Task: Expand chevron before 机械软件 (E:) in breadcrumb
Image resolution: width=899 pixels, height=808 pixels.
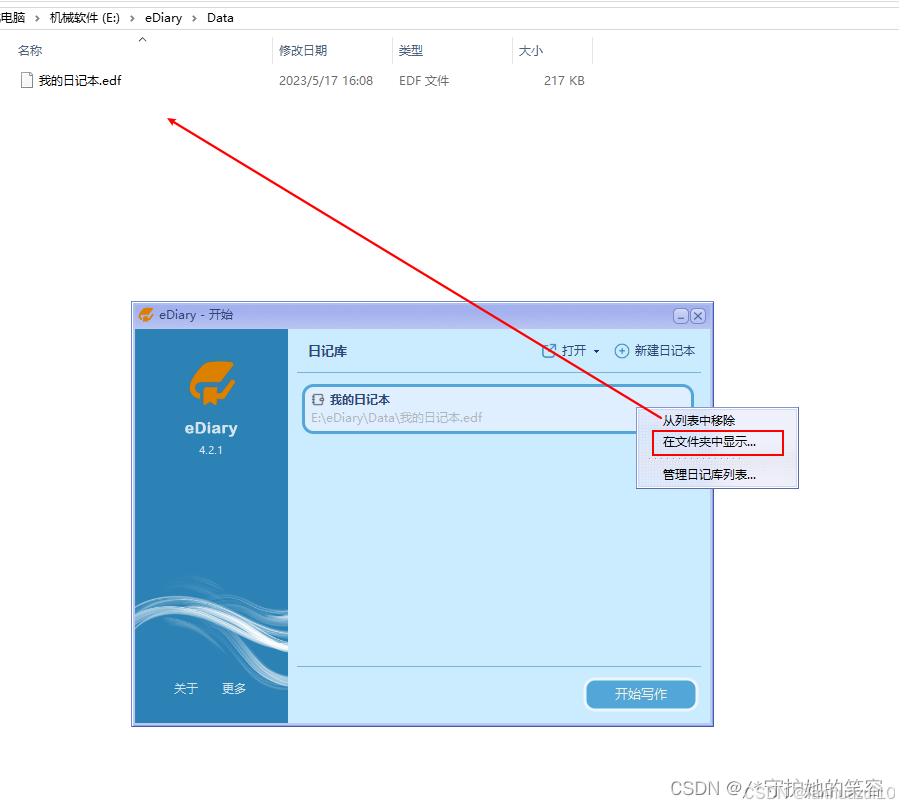Action: [37, 18]
